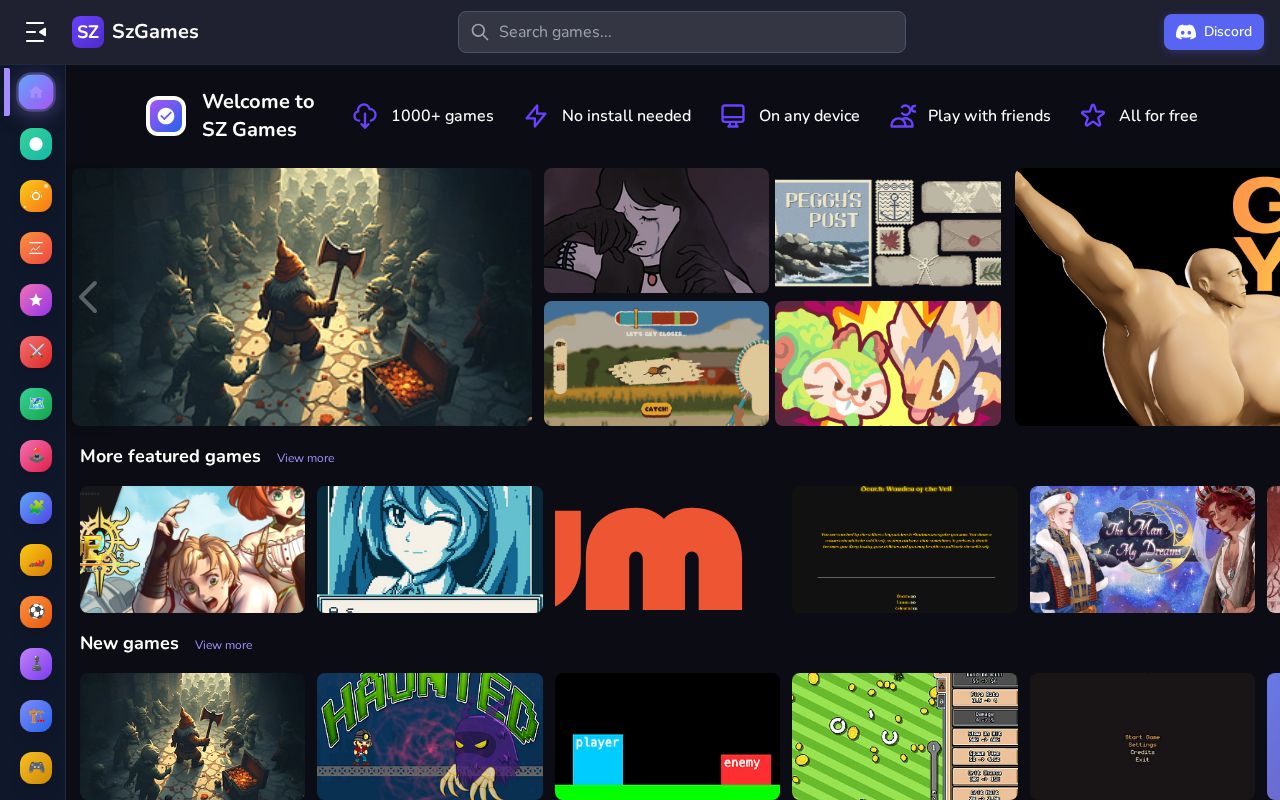Open the chess piece sidebar category
1280x800 pixels.
[x=36, y=664]
